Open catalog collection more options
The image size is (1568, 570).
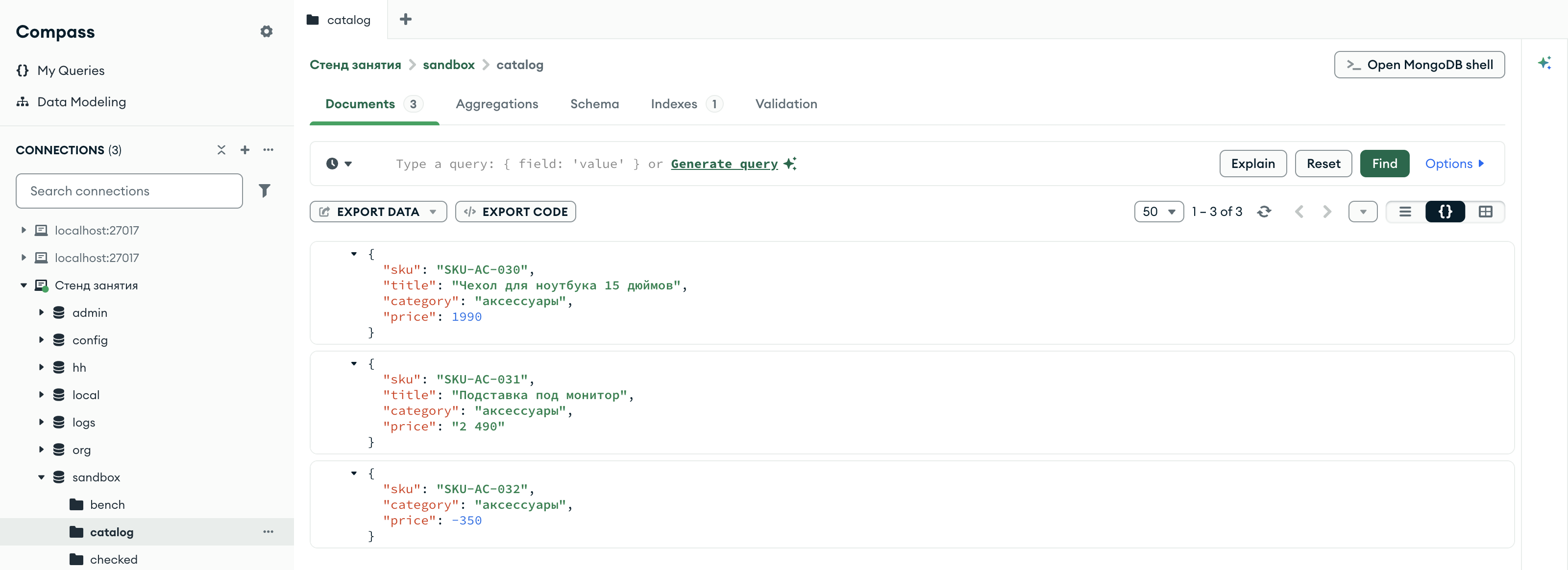click(x=269, y=532)
